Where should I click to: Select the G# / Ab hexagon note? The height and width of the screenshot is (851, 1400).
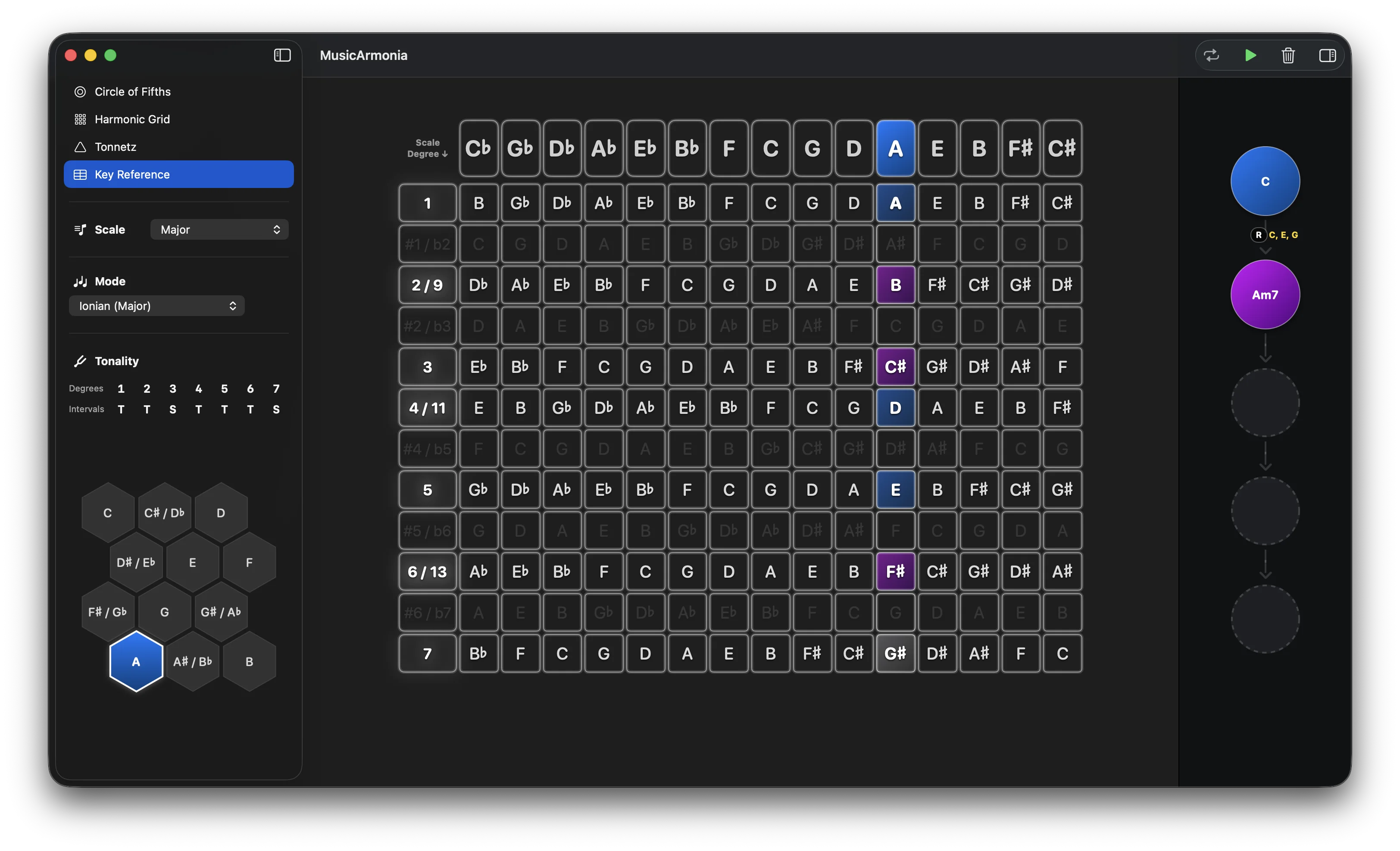(x=221, y=612)
